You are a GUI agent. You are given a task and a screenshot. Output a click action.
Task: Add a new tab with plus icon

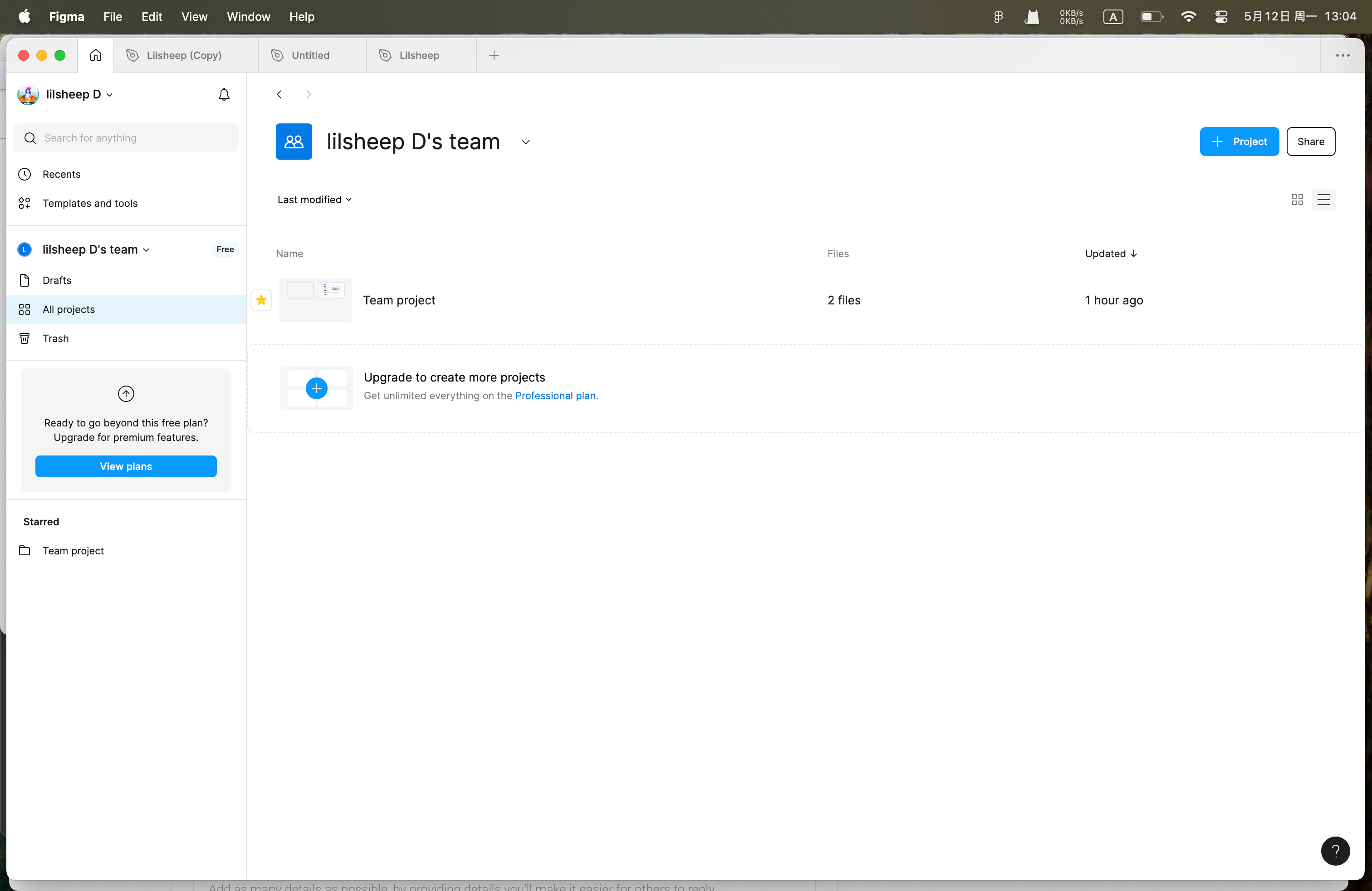494,55
